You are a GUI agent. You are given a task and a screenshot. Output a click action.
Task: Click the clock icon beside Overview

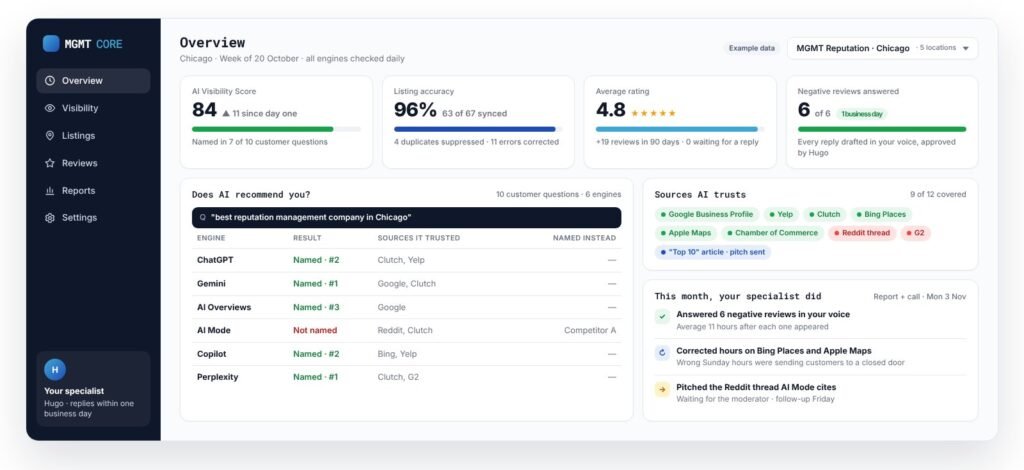pyautogui.click(x=50, y=81)
